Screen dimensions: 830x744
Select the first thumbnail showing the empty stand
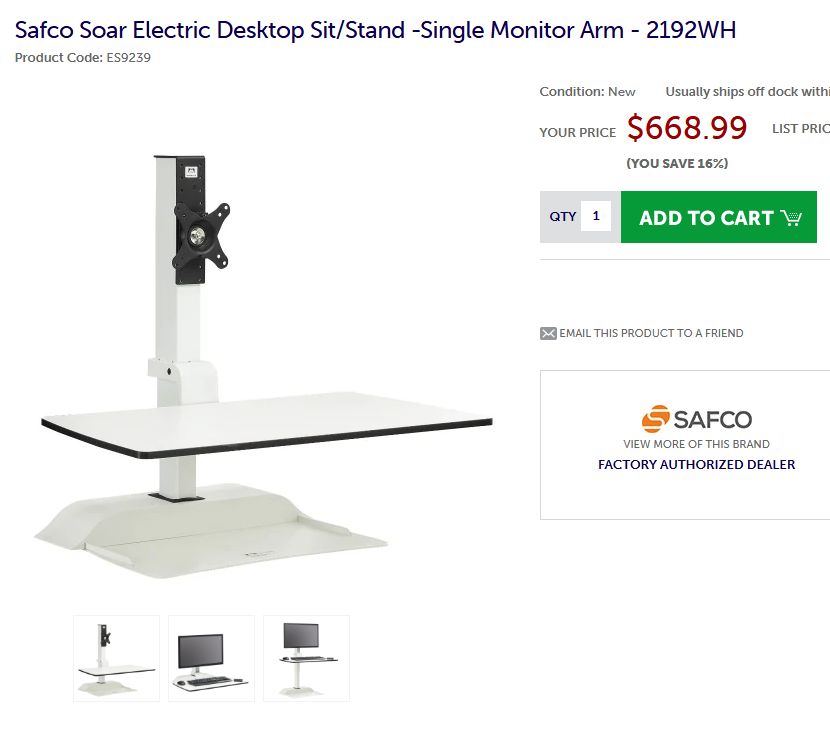pos(116,658)
